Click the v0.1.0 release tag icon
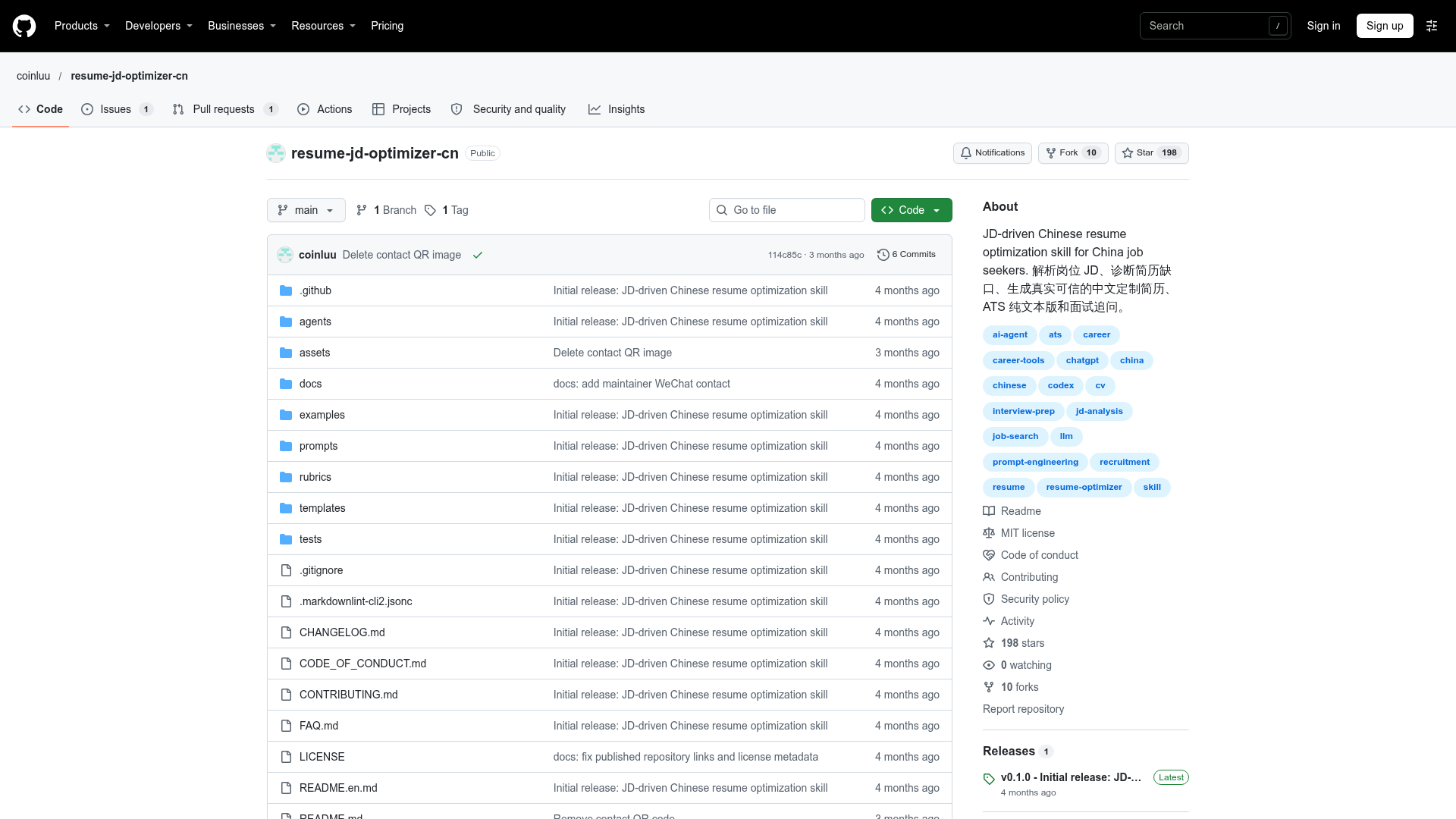Screen dimensions: 1456x819 tap(989, 779)
